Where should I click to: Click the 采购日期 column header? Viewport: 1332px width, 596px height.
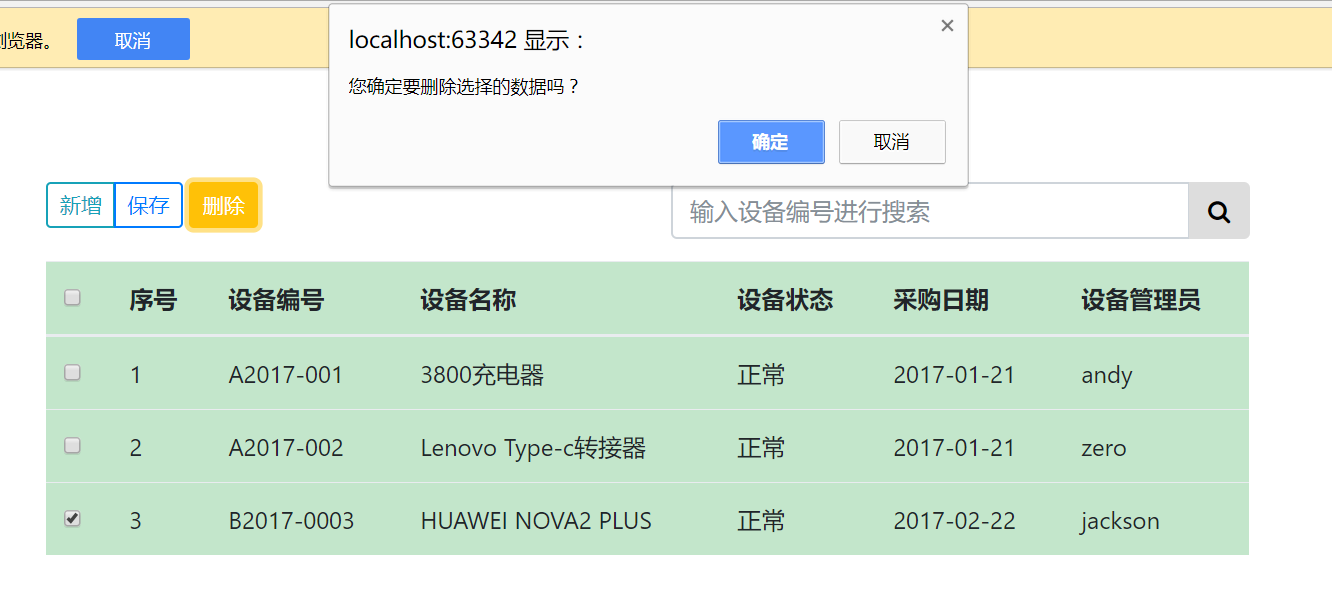point(941,300)
